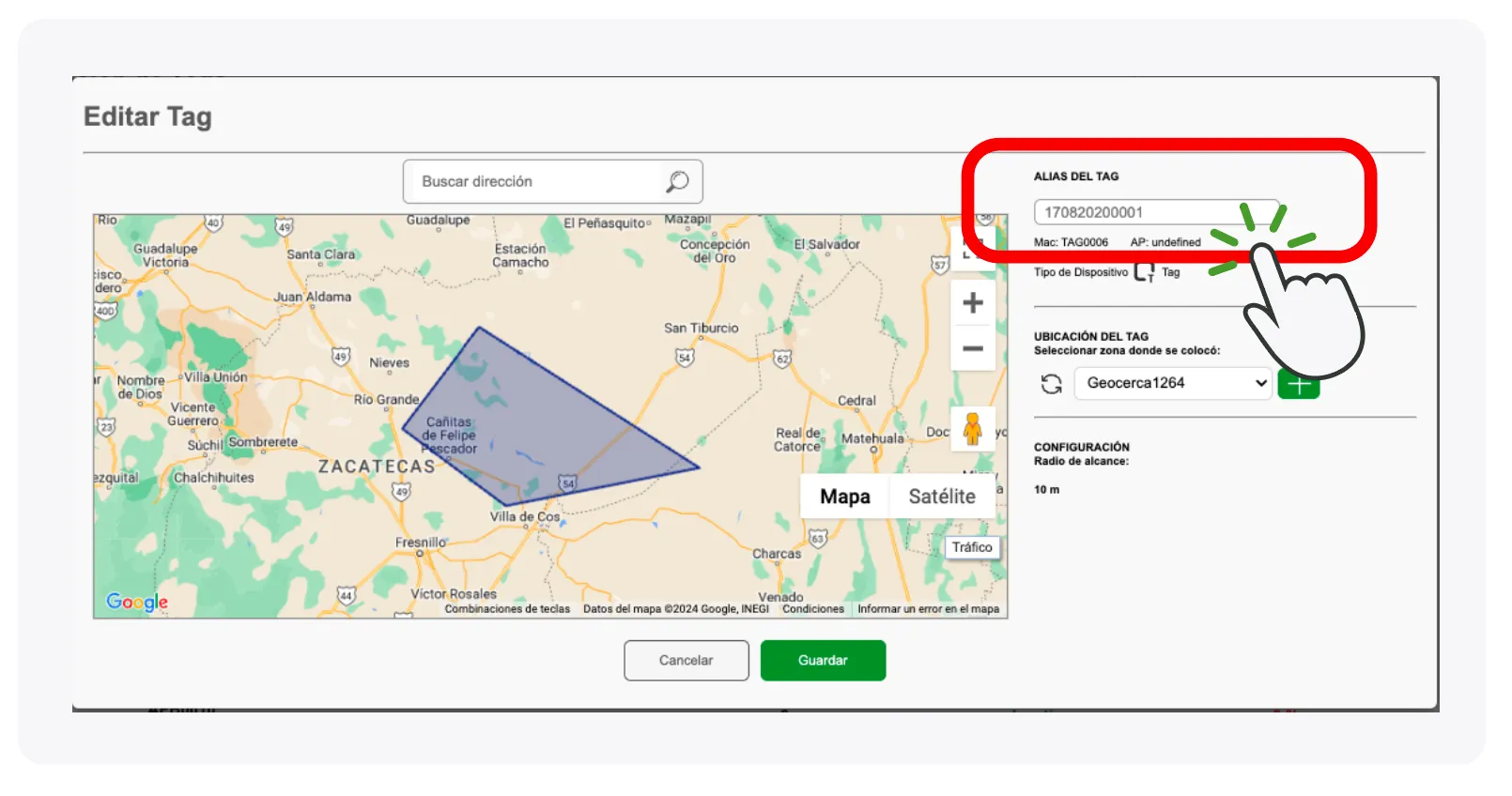Select the Street View pegman icon
Viewport: 1512px width, 796px height.
[x=973, y=429]
